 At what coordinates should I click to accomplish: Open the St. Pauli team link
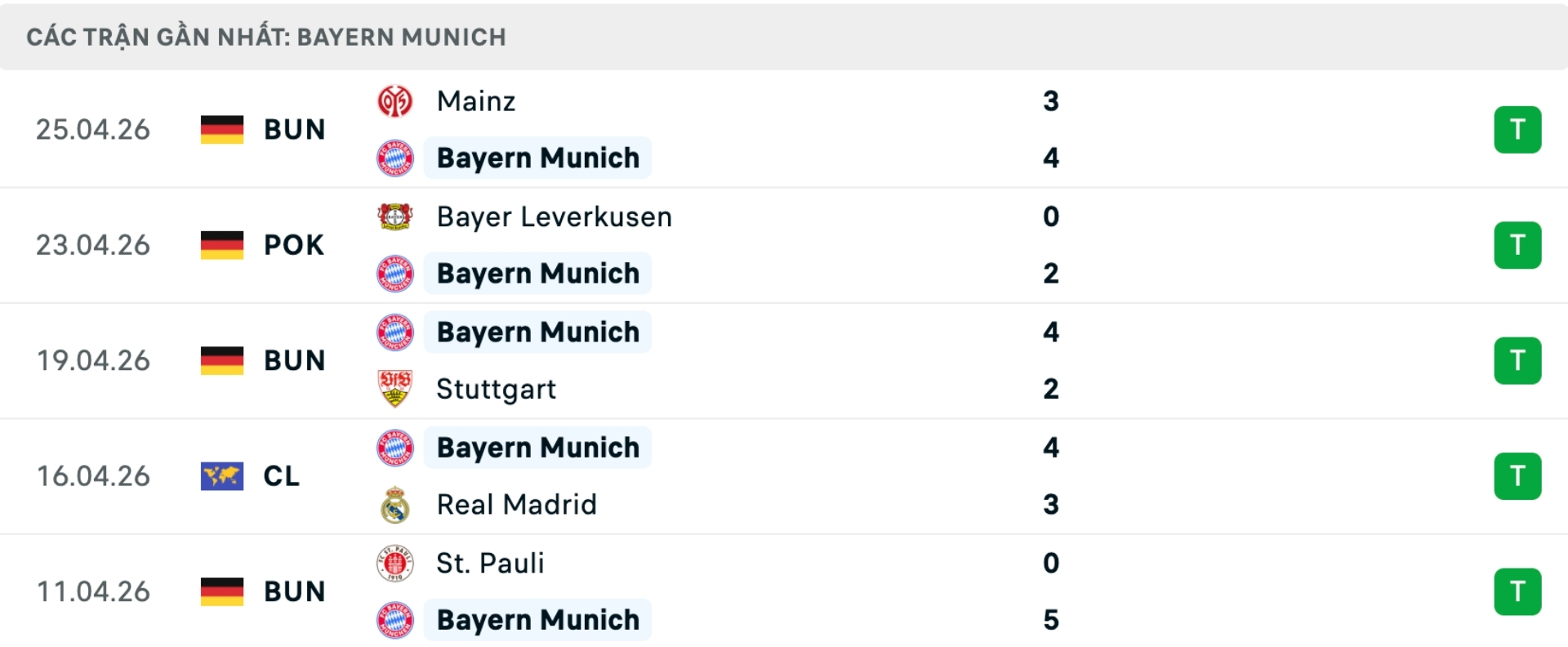(x=490, y=563)
